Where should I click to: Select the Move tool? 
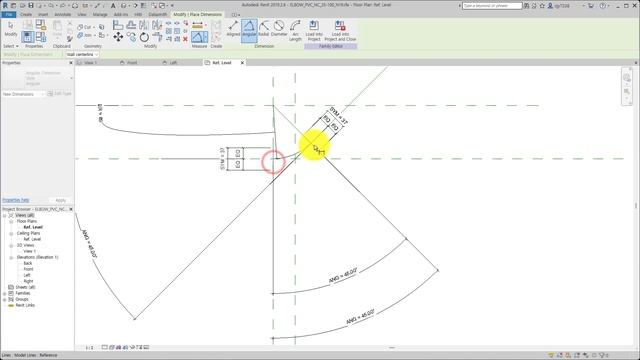[118, 37]
